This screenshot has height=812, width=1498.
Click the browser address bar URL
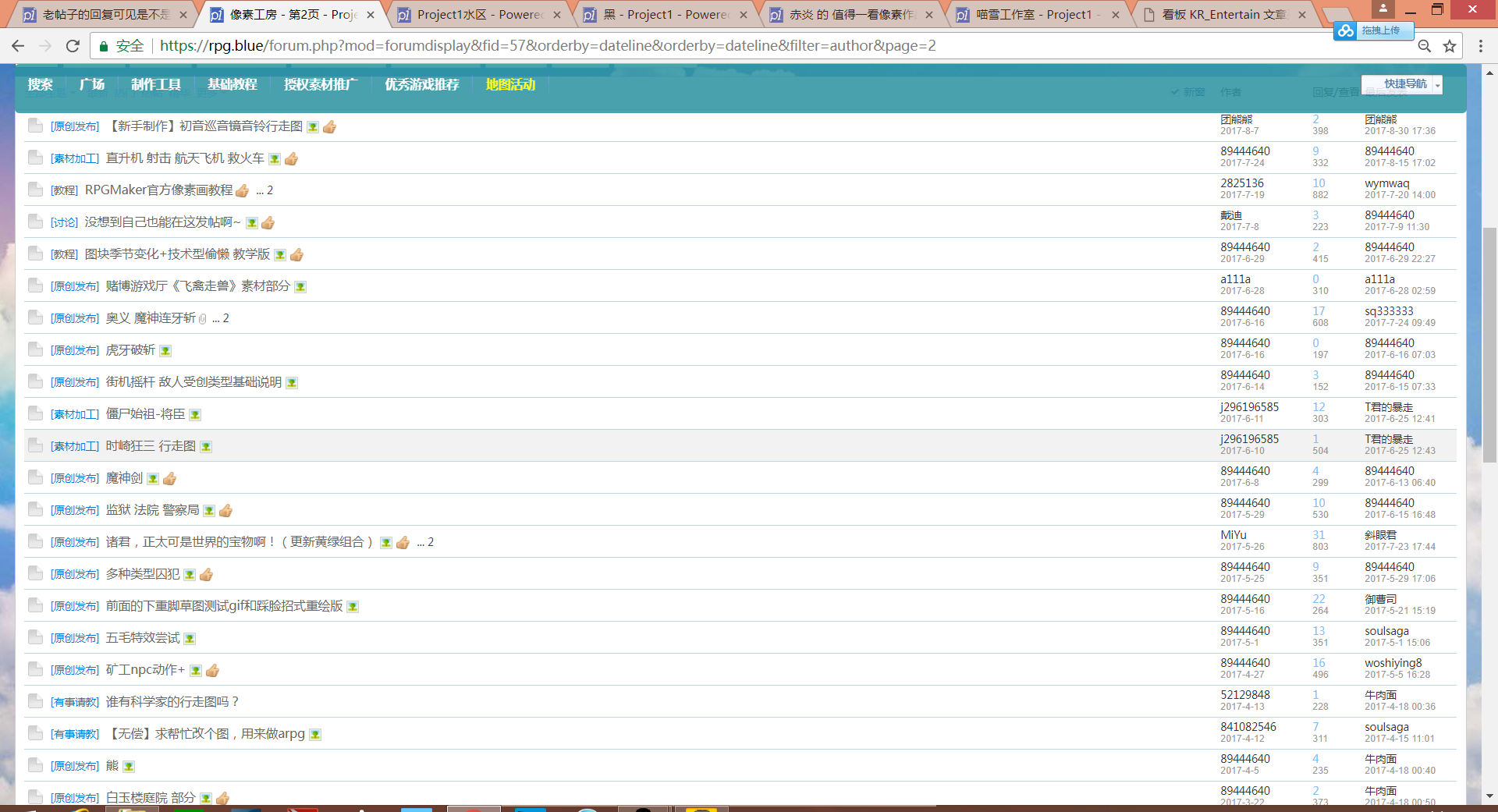point(548,46)
